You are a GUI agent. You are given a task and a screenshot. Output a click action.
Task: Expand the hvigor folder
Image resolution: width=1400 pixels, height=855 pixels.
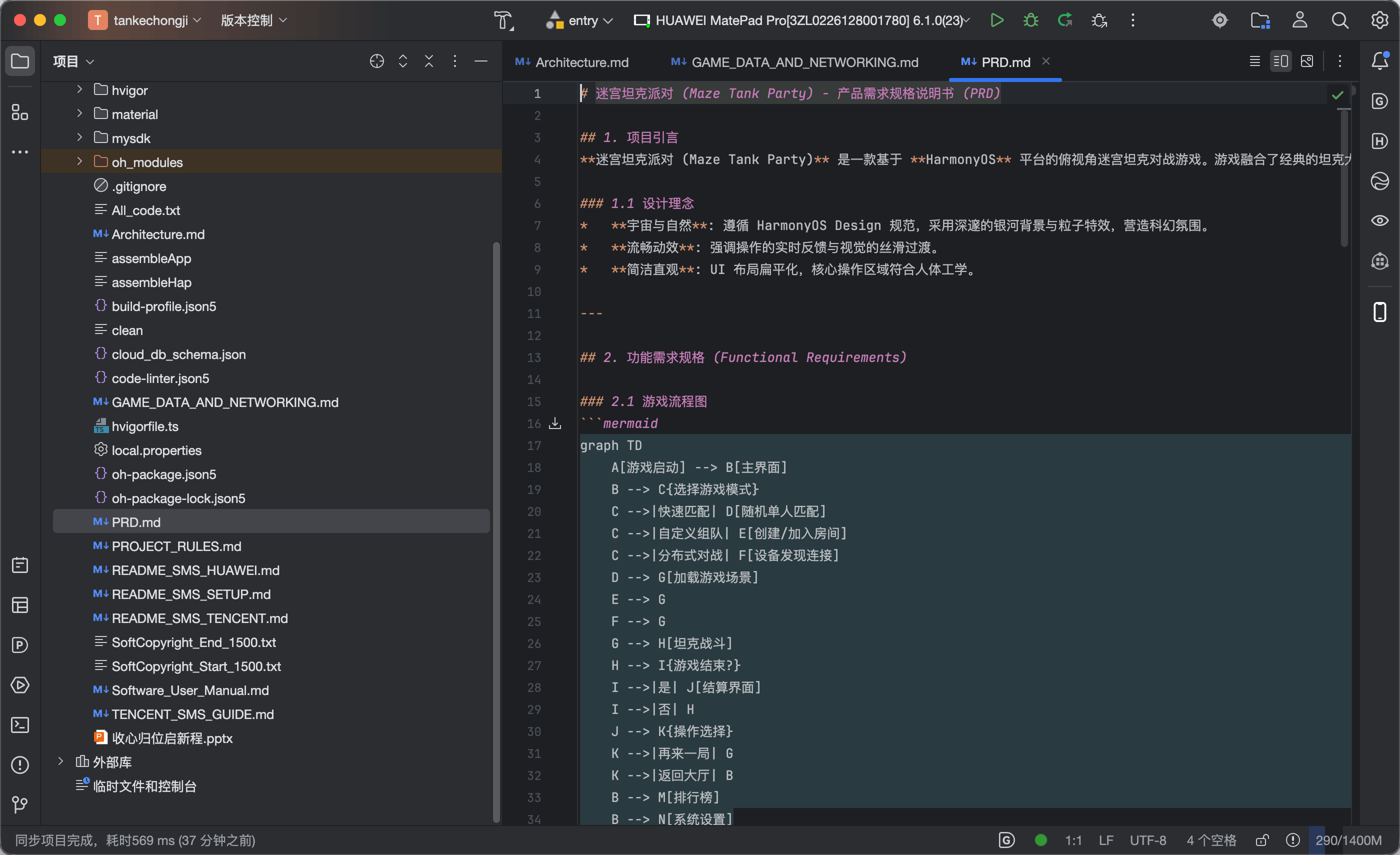[79, 90]
